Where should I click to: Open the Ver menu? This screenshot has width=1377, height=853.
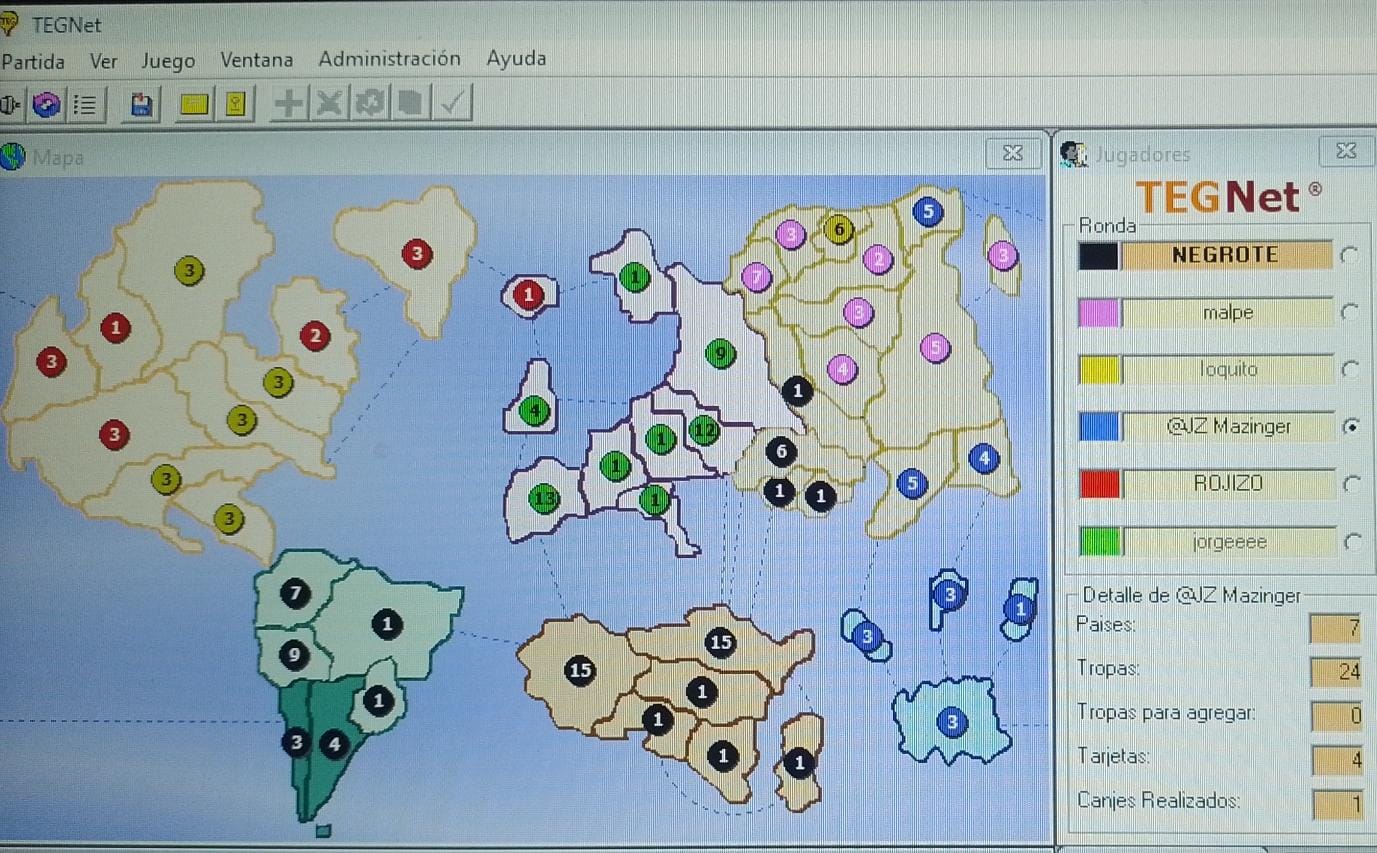tap(103, 61)
